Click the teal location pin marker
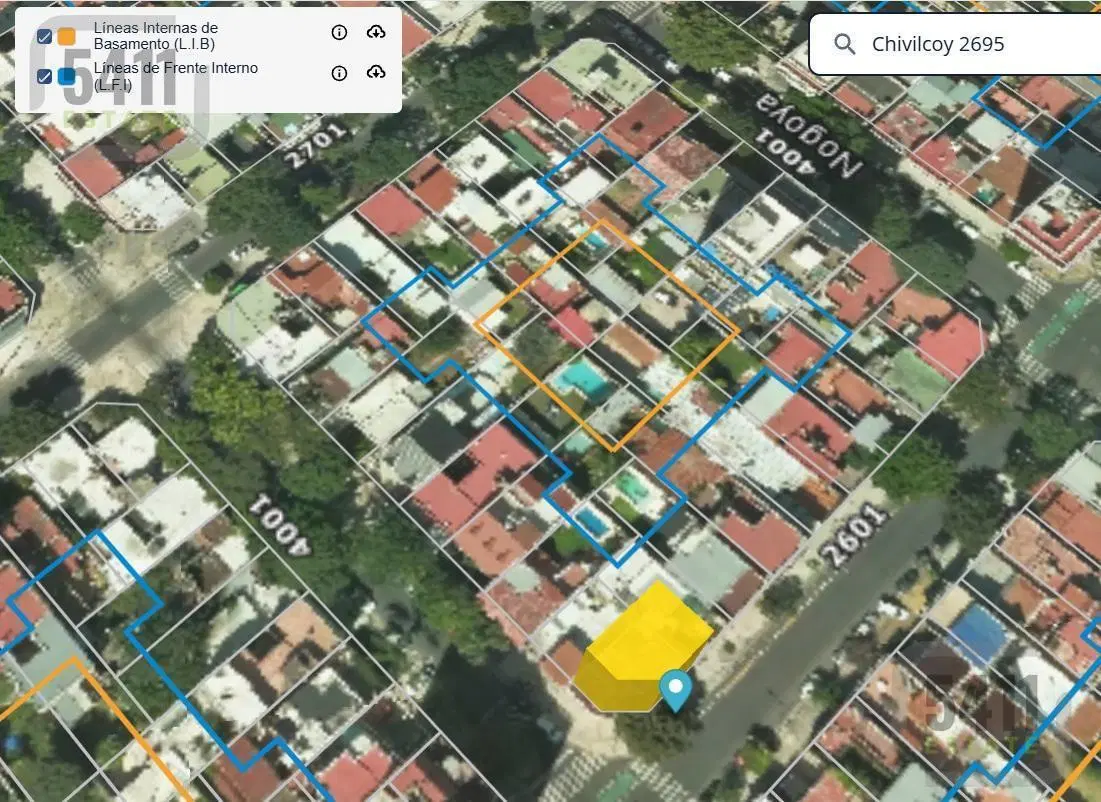The width and height of the screenshot is (1101, 802). [676, 690]
